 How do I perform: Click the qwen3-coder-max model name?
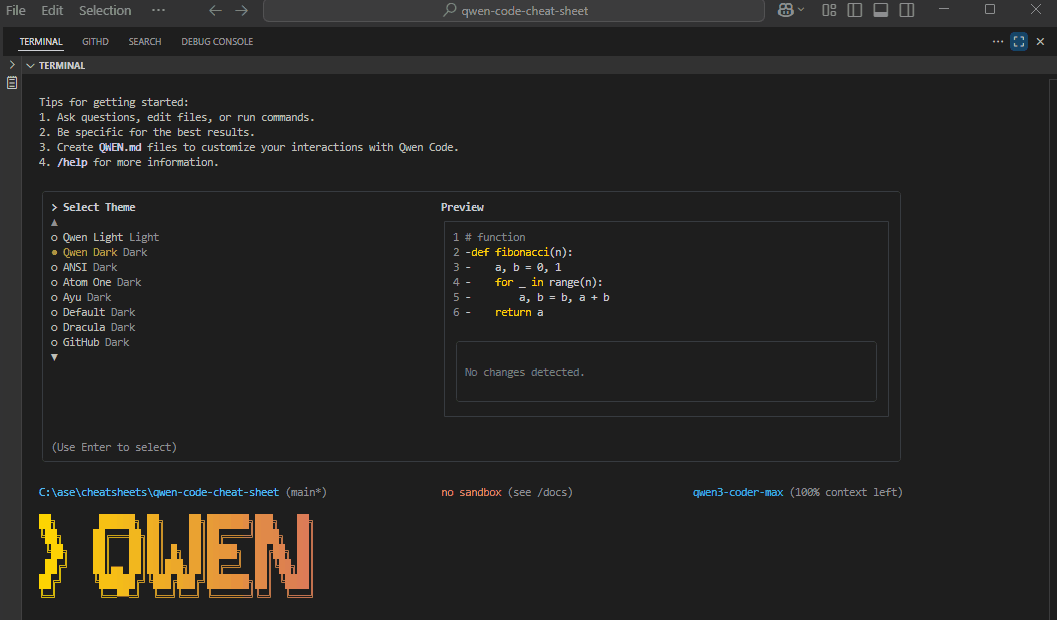click(x=738, y=492)
